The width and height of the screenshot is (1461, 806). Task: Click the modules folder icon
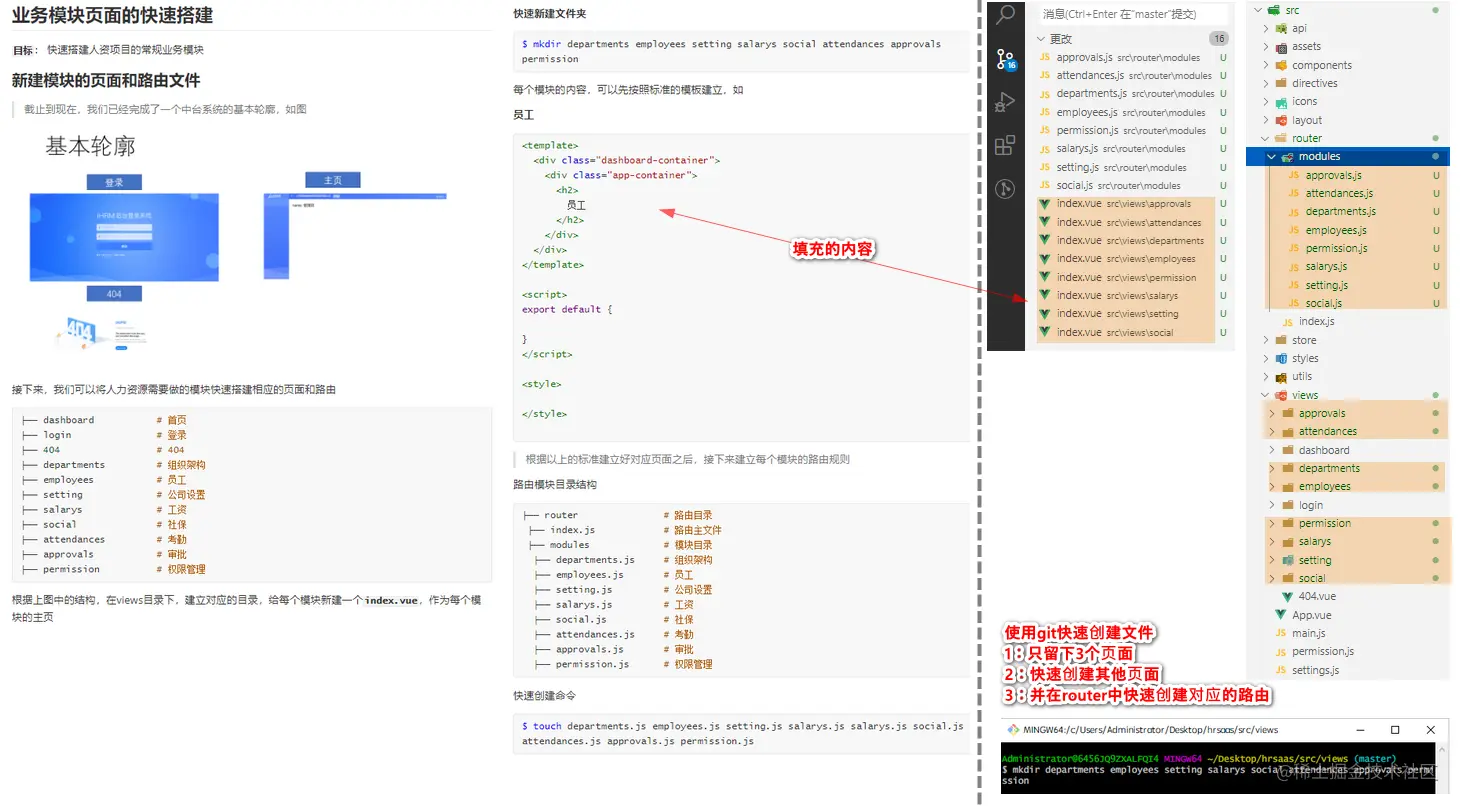1288,157
